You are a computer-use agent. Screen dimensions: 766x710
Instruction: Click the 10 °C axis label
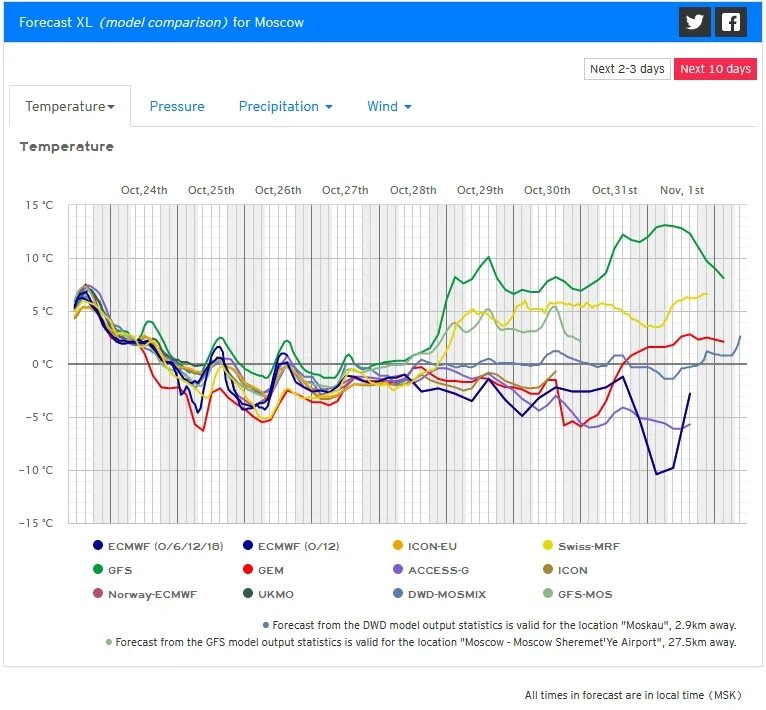39,258
